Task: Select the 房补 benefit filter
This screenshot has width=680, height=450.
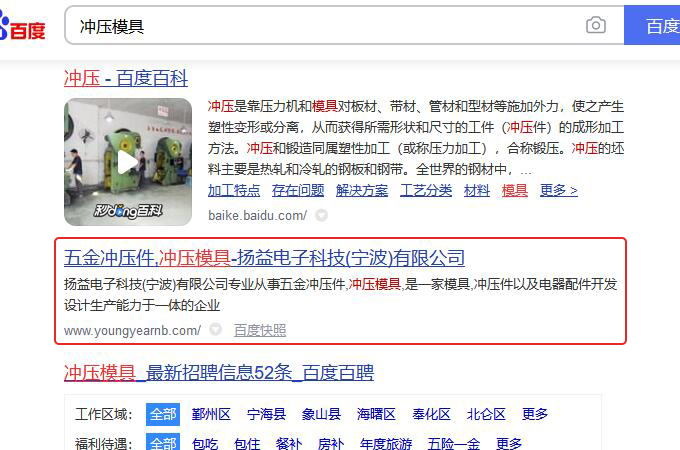Action: pyautogui.click(x=330, y=443)
